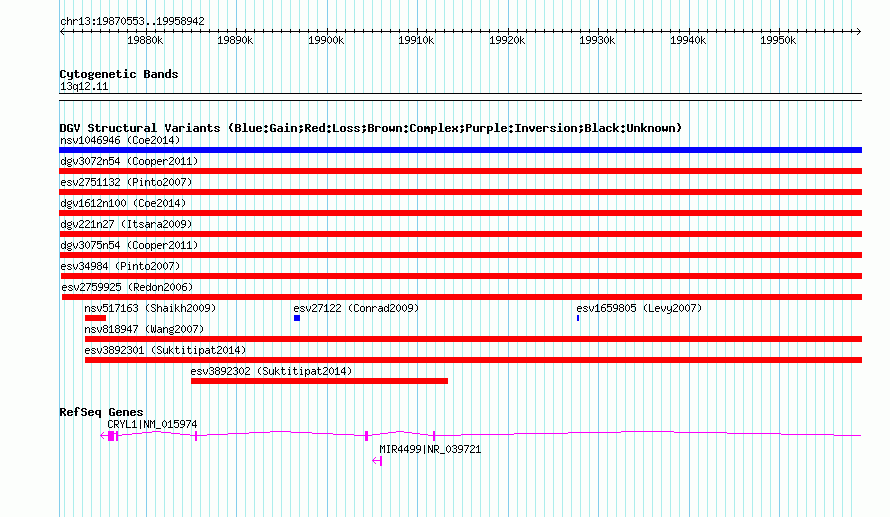The image size is (890, 517).
Task: Open the esv27122 (Conrad2009) variant
Action: point(356,308)
